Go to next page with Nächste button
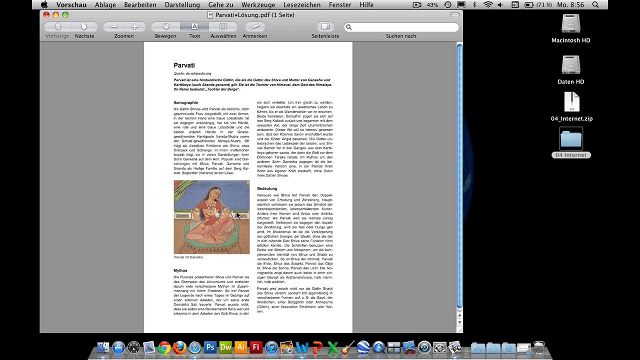The height and width of the screenshot is (360, 640). pos(84,27)
